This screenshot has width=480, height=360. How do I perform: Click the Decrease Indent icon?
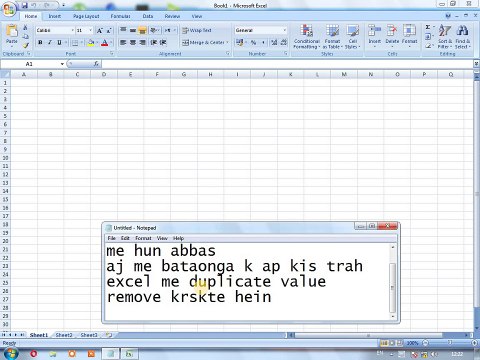(154, 42)
